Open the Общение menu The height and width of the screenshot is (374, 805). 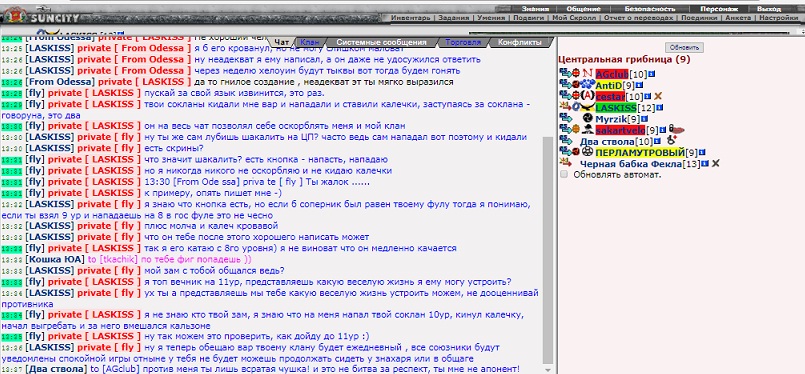pyautogui.click(x=584, y=9)
